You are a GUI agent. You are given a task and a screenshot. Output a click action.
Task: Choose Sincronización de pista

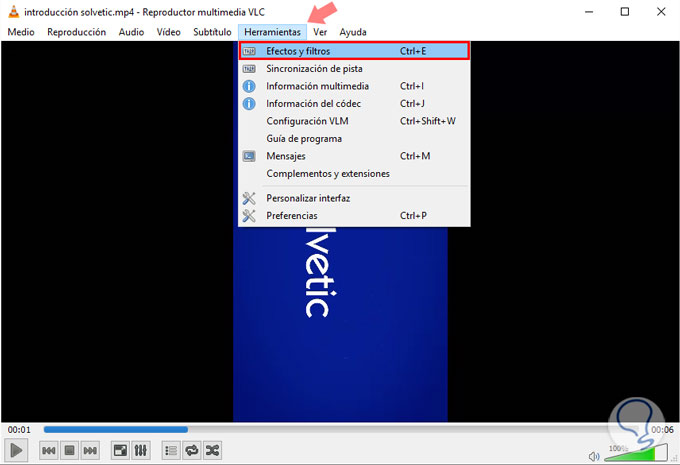[354, 69]
